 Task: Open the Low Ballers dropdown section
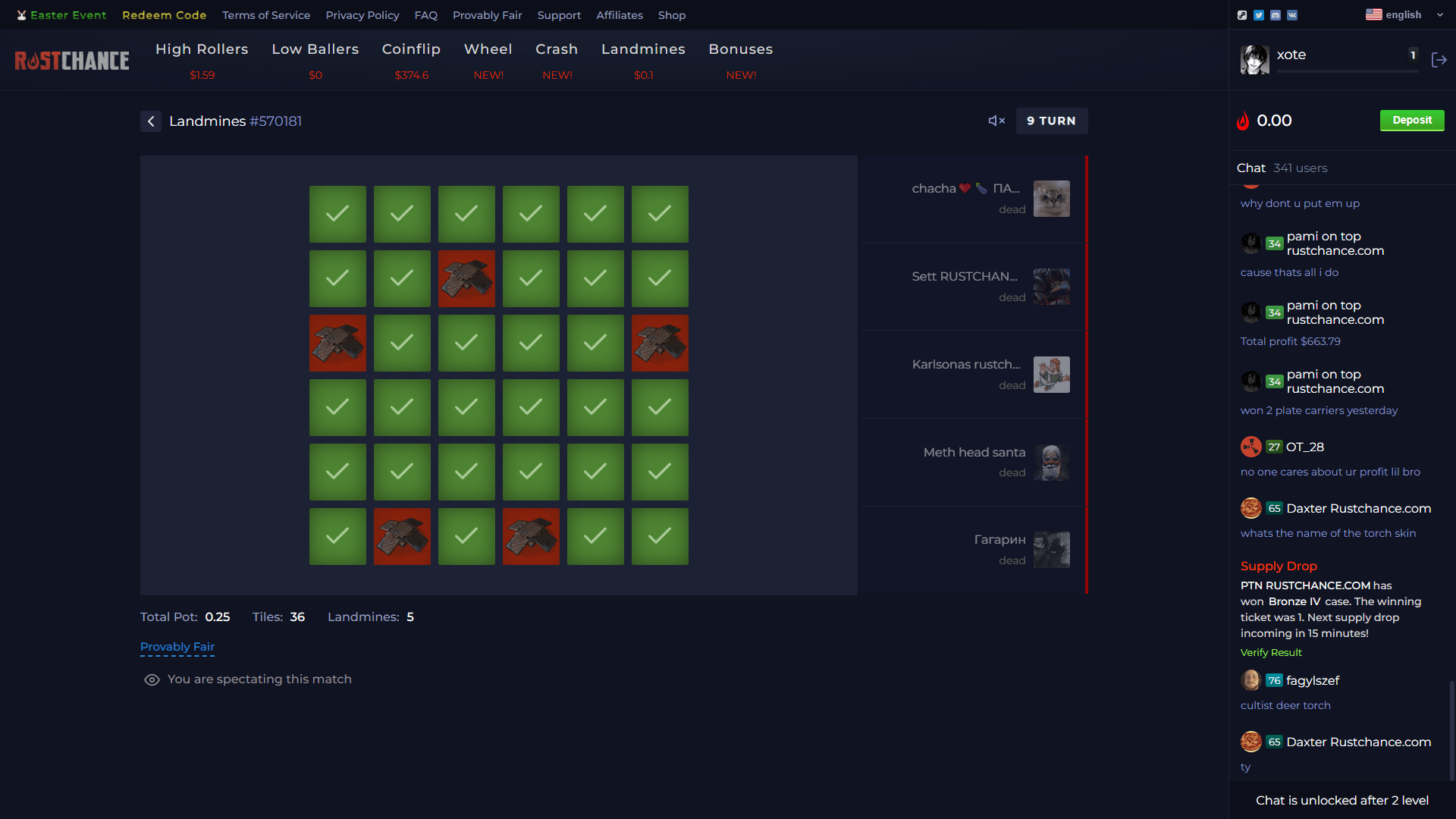tap(315, 48)
